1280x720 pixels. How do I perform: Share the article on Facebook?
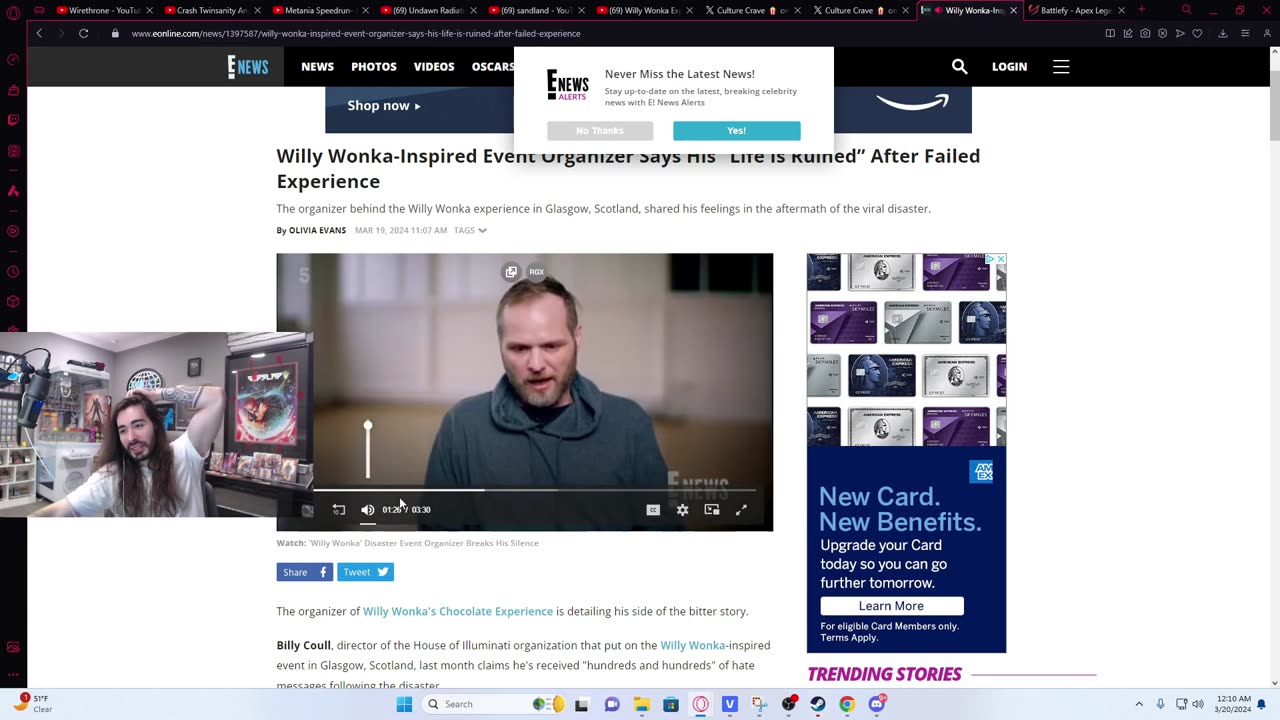tap(304, 572)
